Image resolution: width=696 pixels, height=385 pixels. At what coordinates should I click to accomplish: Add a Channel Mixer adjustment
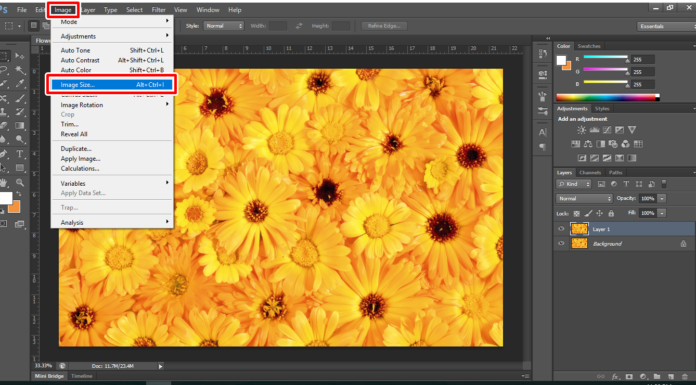click(x=625, y=144)
